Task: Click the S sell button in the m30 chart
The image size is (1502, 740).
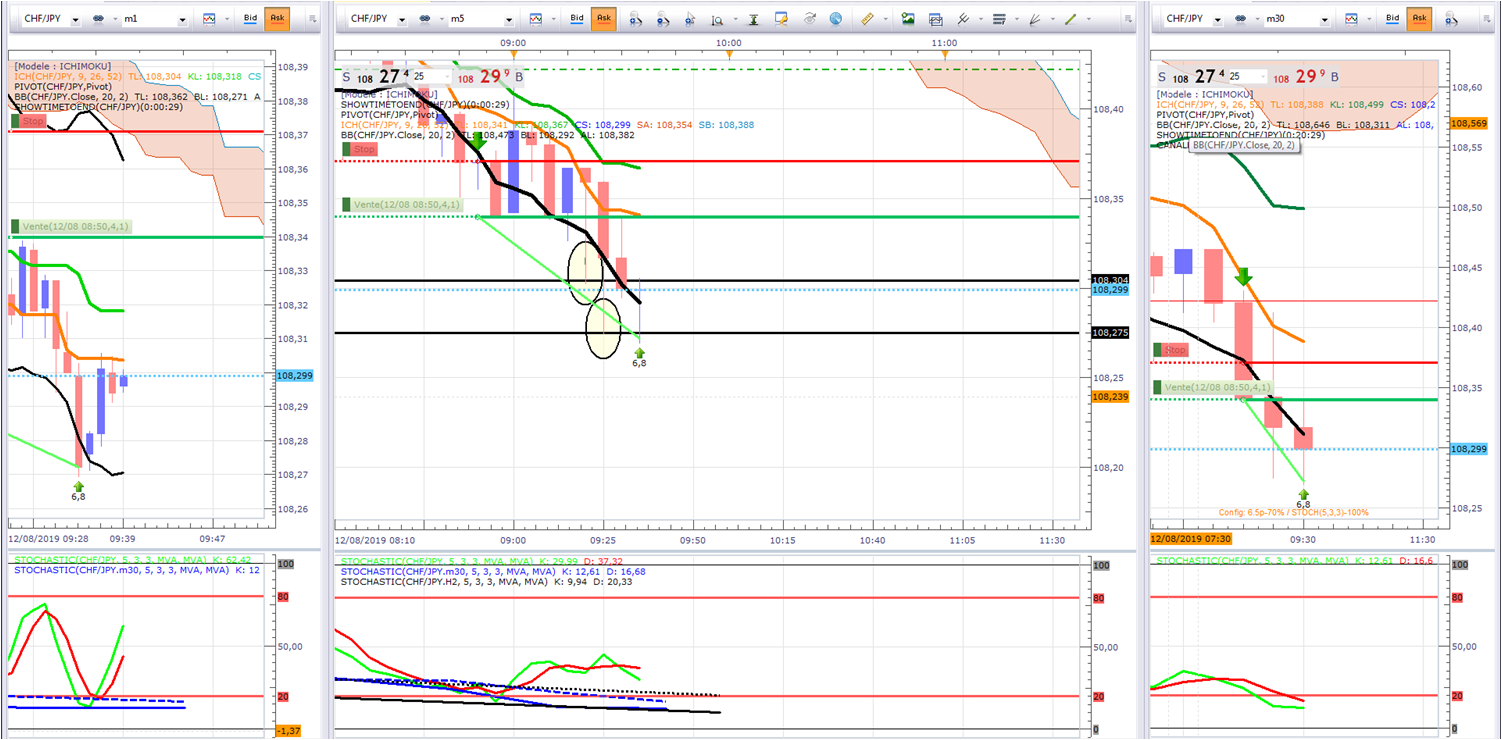Action: (1162, 77)
